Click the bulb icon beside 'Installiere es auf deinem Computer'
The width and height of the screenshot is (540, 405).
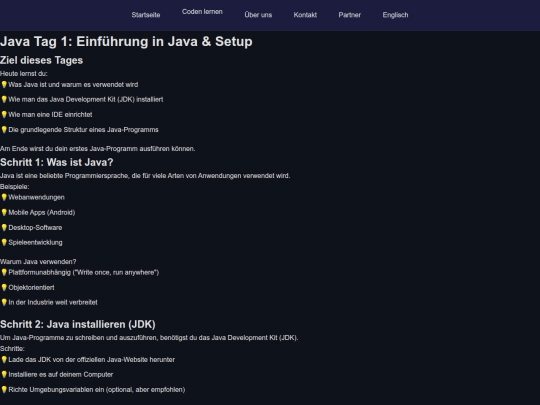coord(4,374)
